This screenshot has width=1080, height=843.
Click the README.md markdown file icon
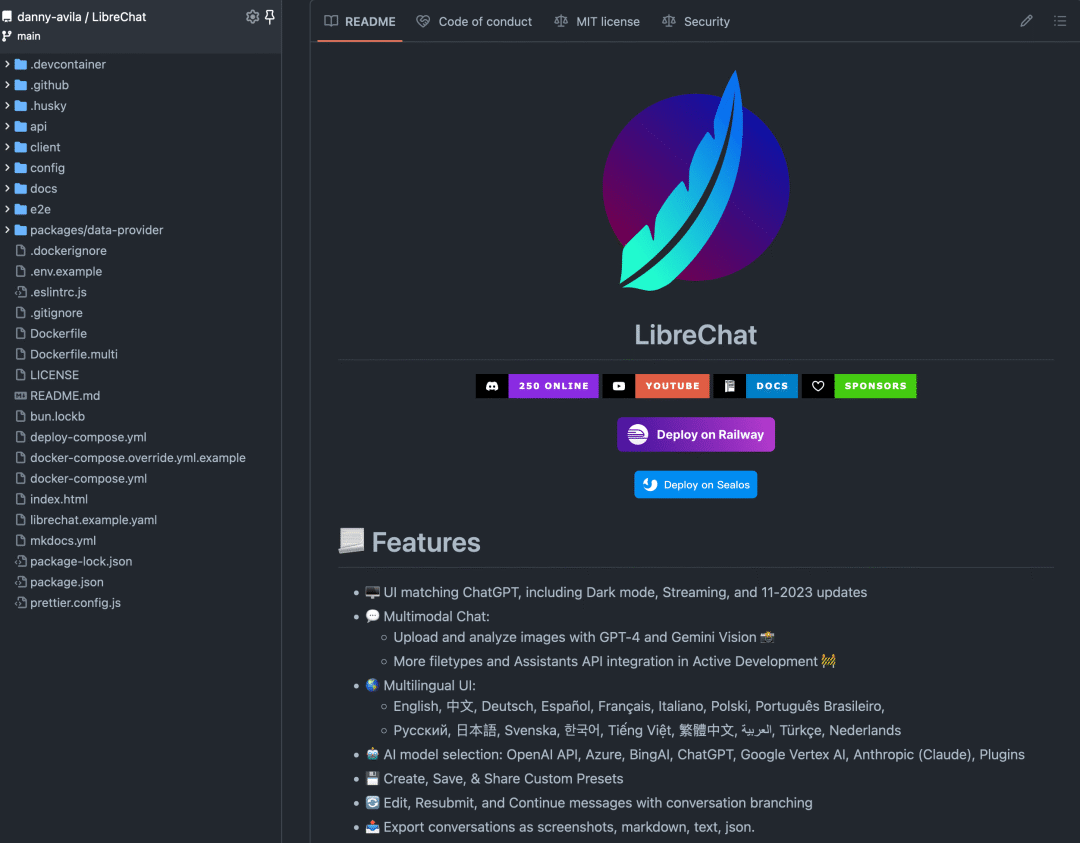21,395
